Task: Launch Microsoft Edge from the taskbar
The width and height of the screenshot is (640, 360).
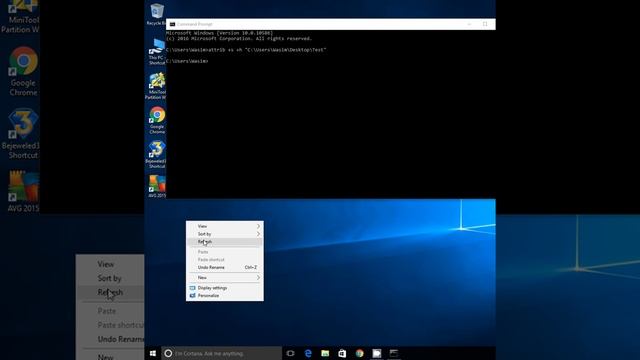Action: click(x=308, y=353)
